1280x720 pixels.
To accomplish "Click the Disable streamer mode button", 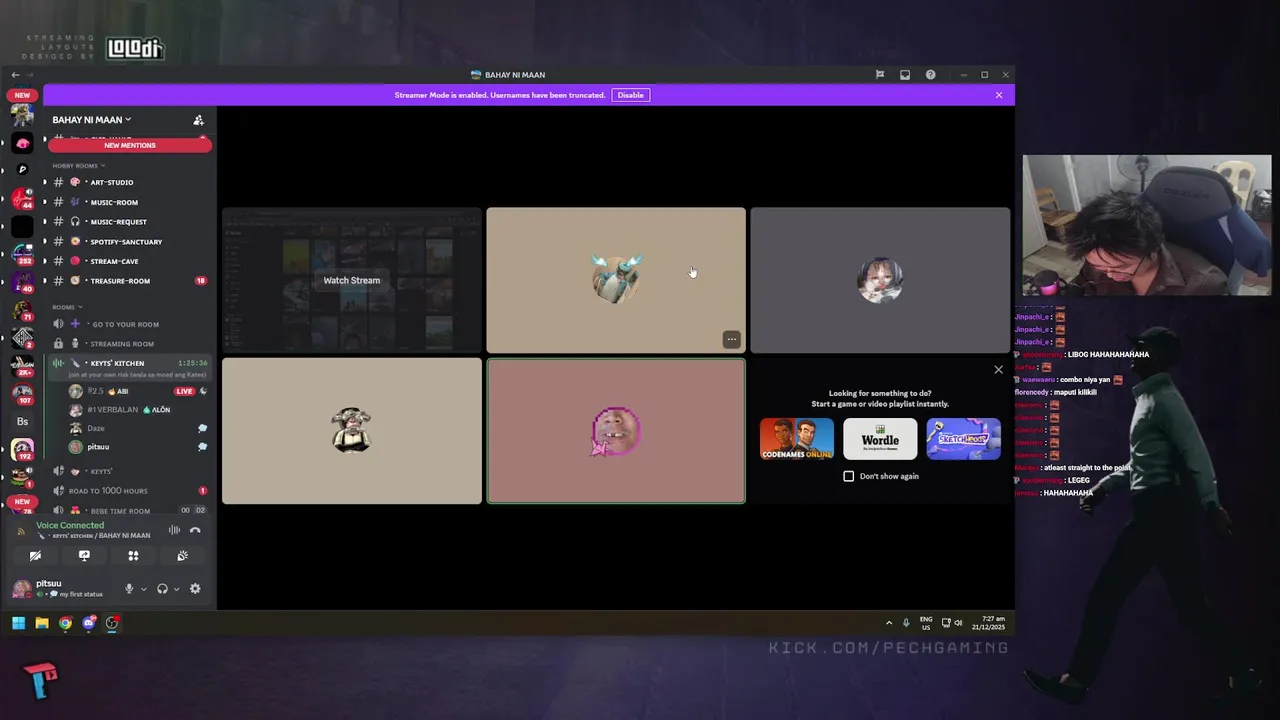I will coord(630,95).
